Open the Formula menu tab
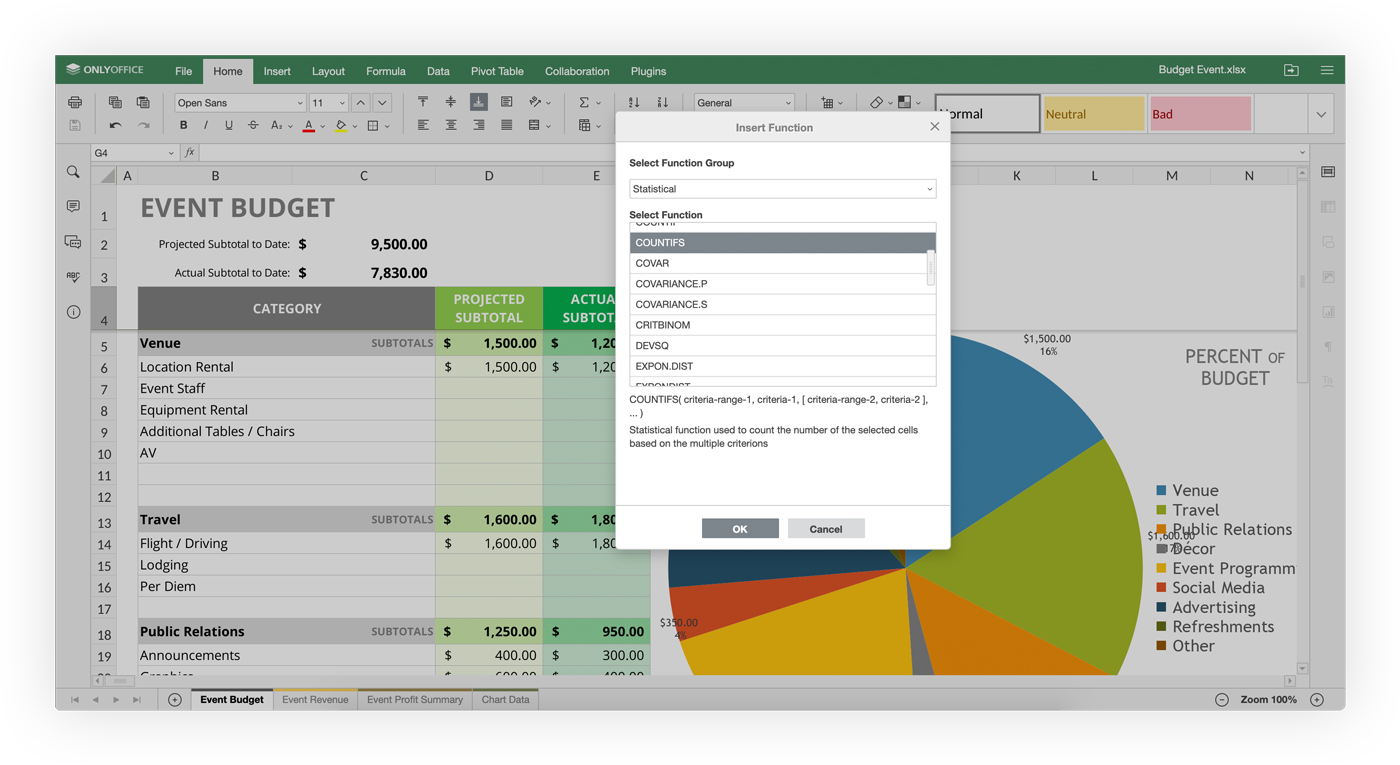Screen dimensions: 1400x765 click(385, 71)
